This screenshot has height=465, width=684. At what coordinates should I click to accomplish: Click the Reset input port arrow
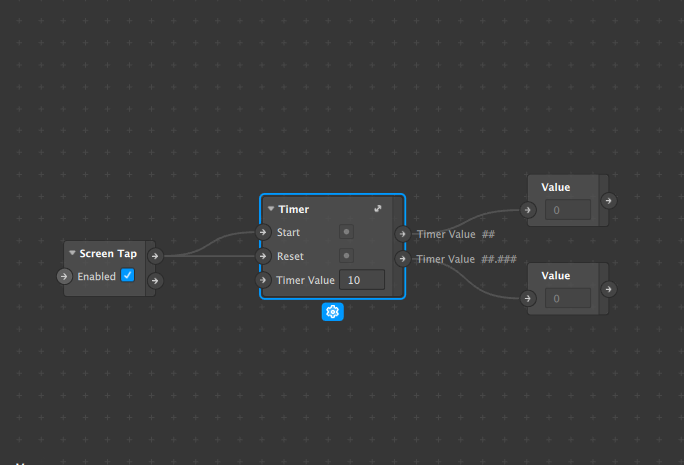pyautogui.click(x=263, y=256)
